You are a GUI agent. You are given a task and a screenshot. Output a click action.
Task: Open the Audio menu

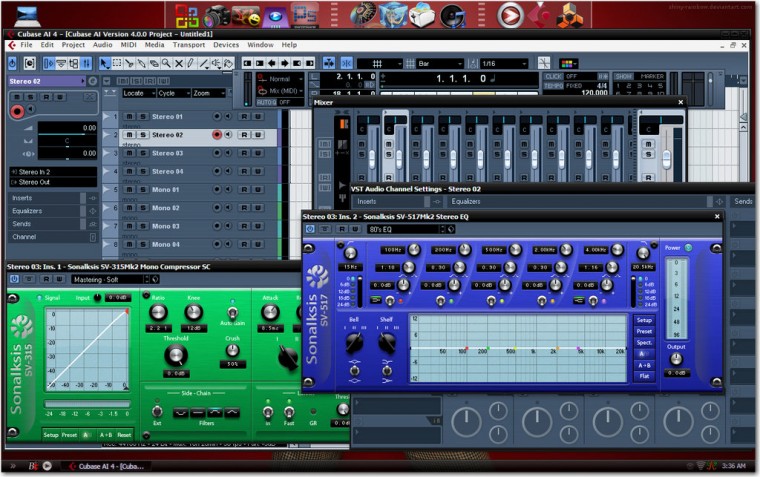(102, 45)
